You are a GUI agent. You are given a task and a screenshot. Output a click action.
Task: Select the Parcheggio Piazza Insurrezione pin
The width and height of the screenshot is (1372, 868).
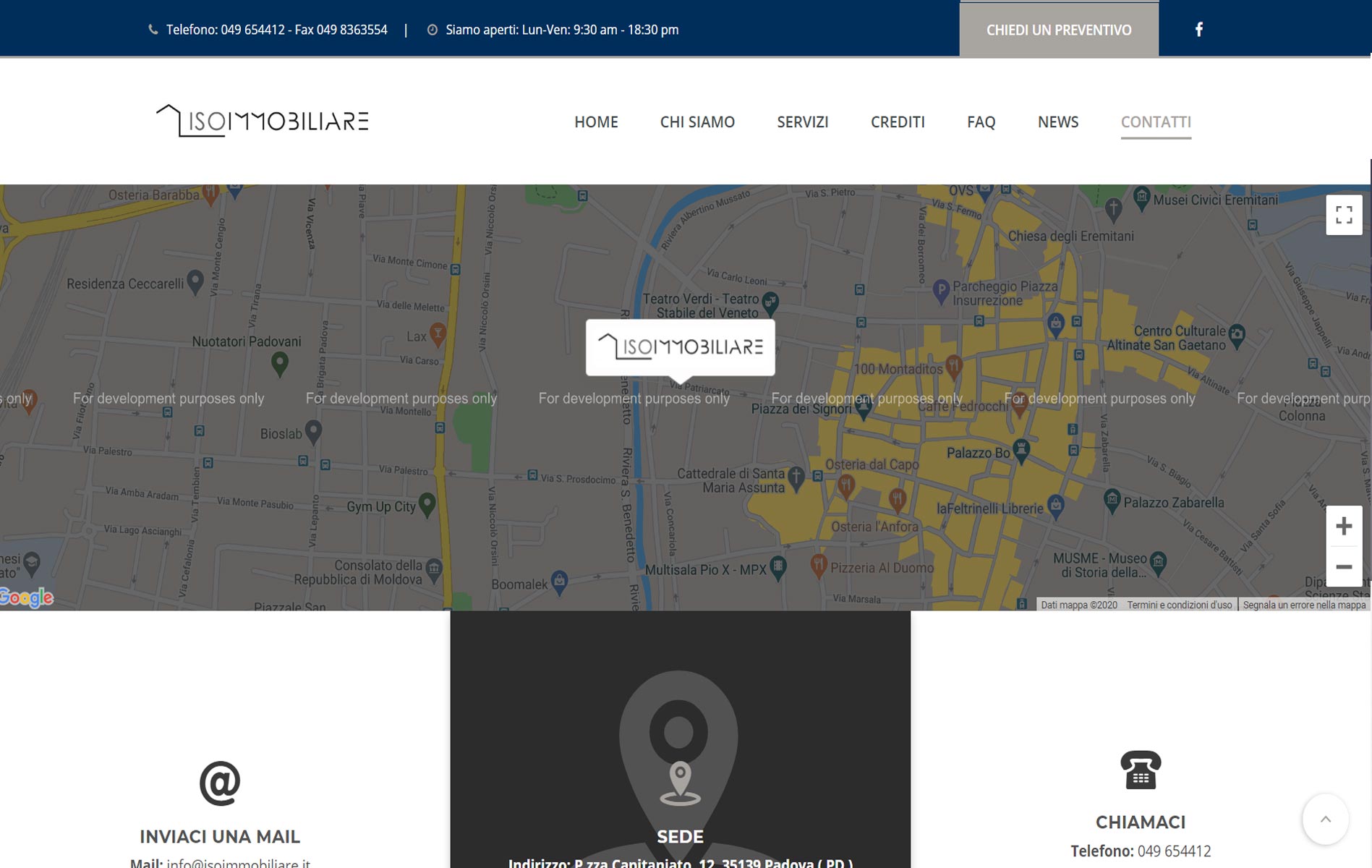941,291
